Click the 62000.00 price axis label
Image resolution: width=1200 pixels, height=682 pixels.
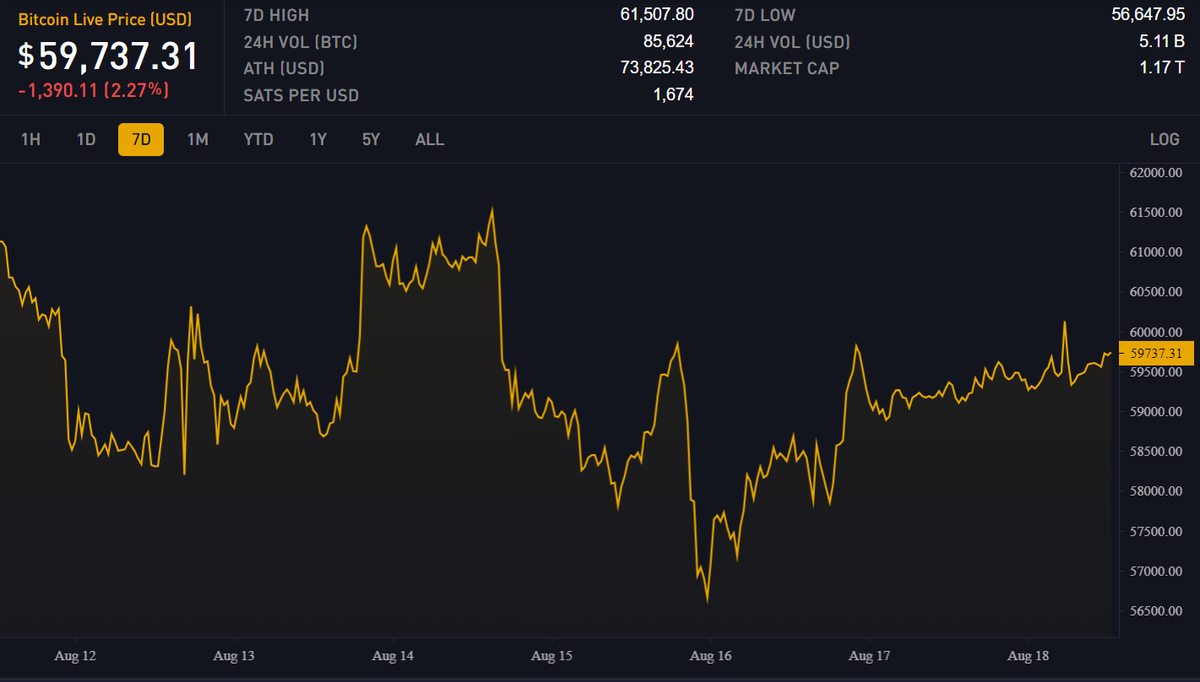[1156, 172]
